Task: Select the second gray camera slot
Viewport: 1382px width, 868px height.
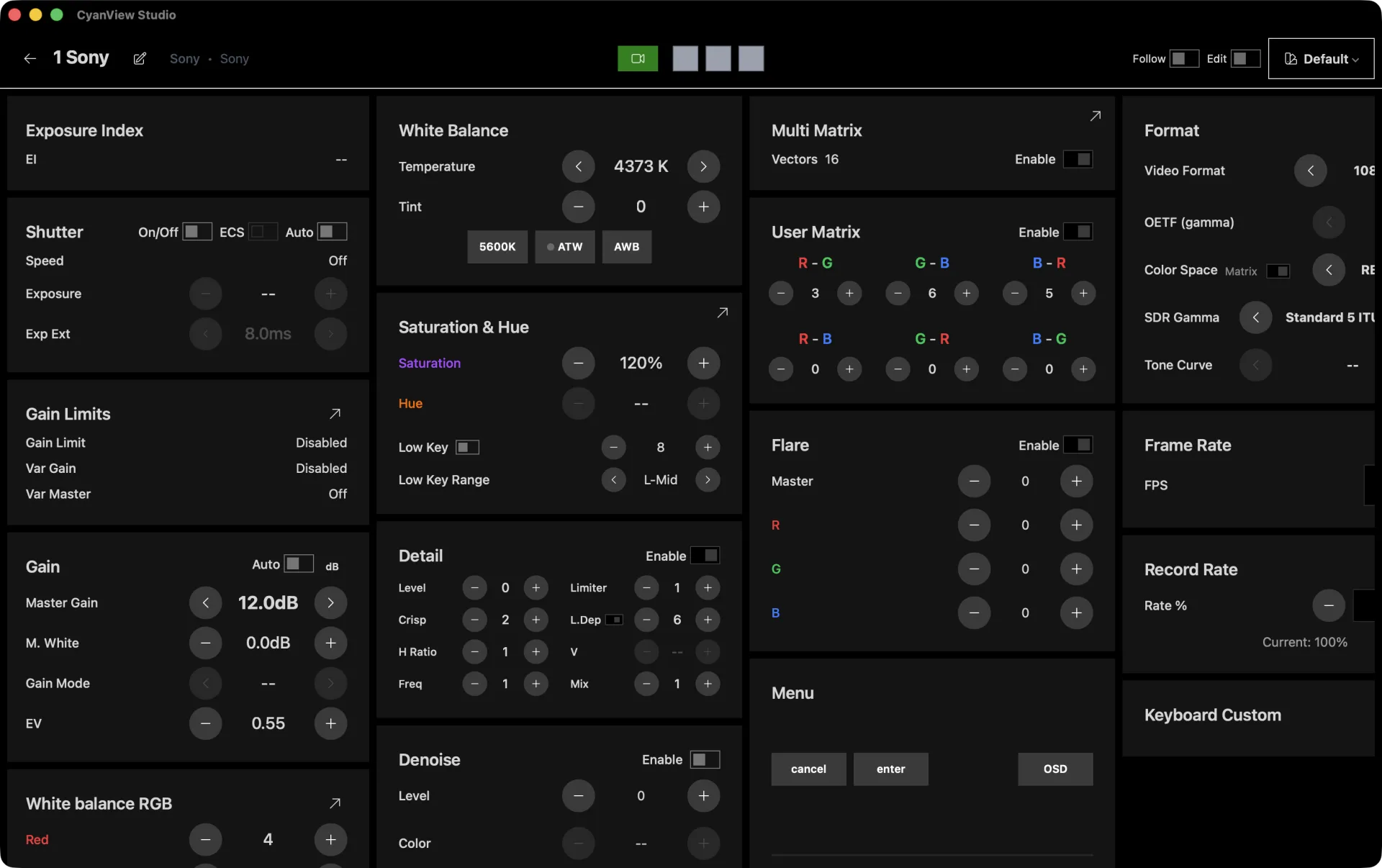Action: click(x=718, y=58)
